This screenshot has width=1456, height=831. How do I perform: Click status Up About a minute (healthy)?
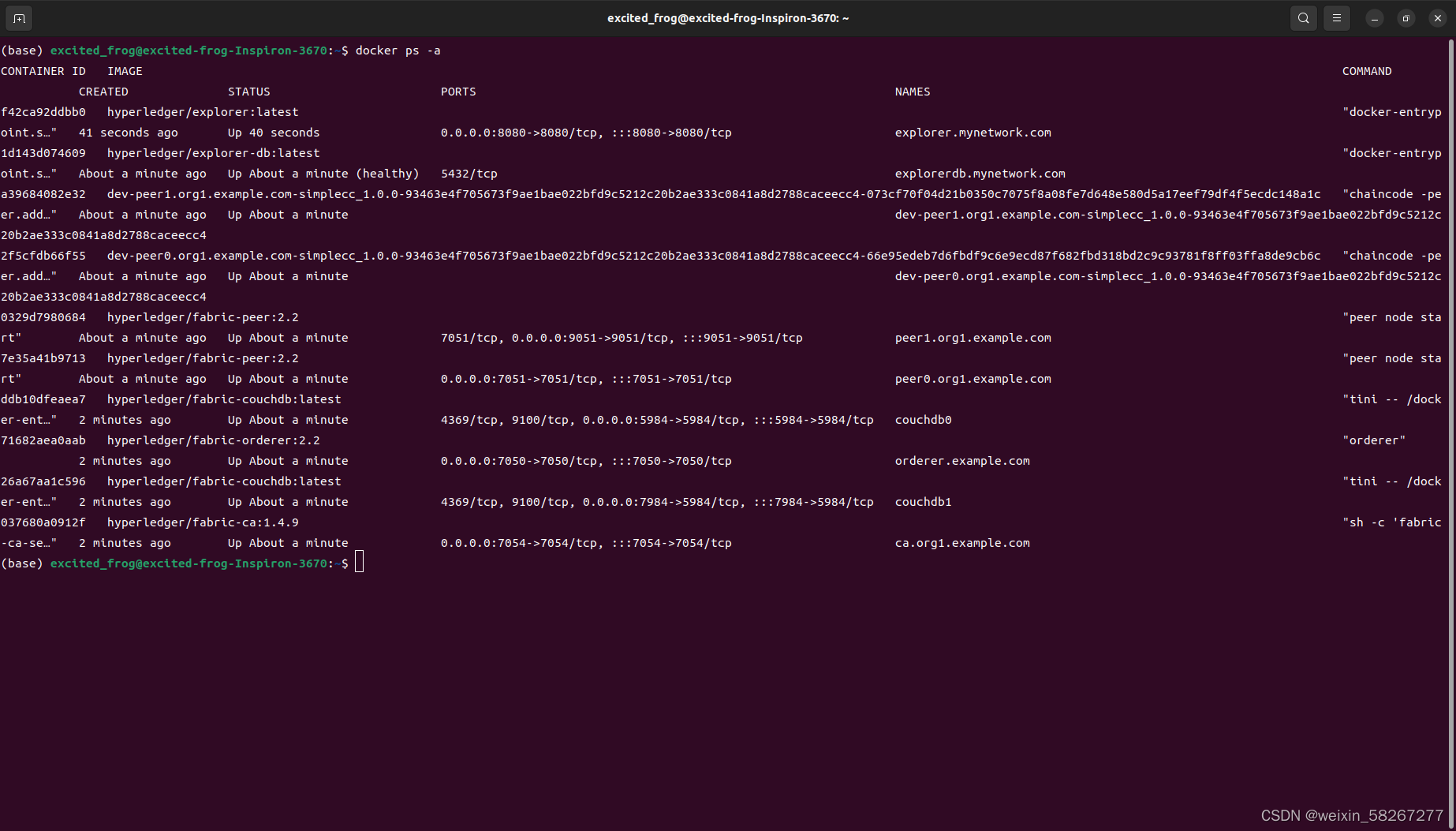(x=323, y=174)
